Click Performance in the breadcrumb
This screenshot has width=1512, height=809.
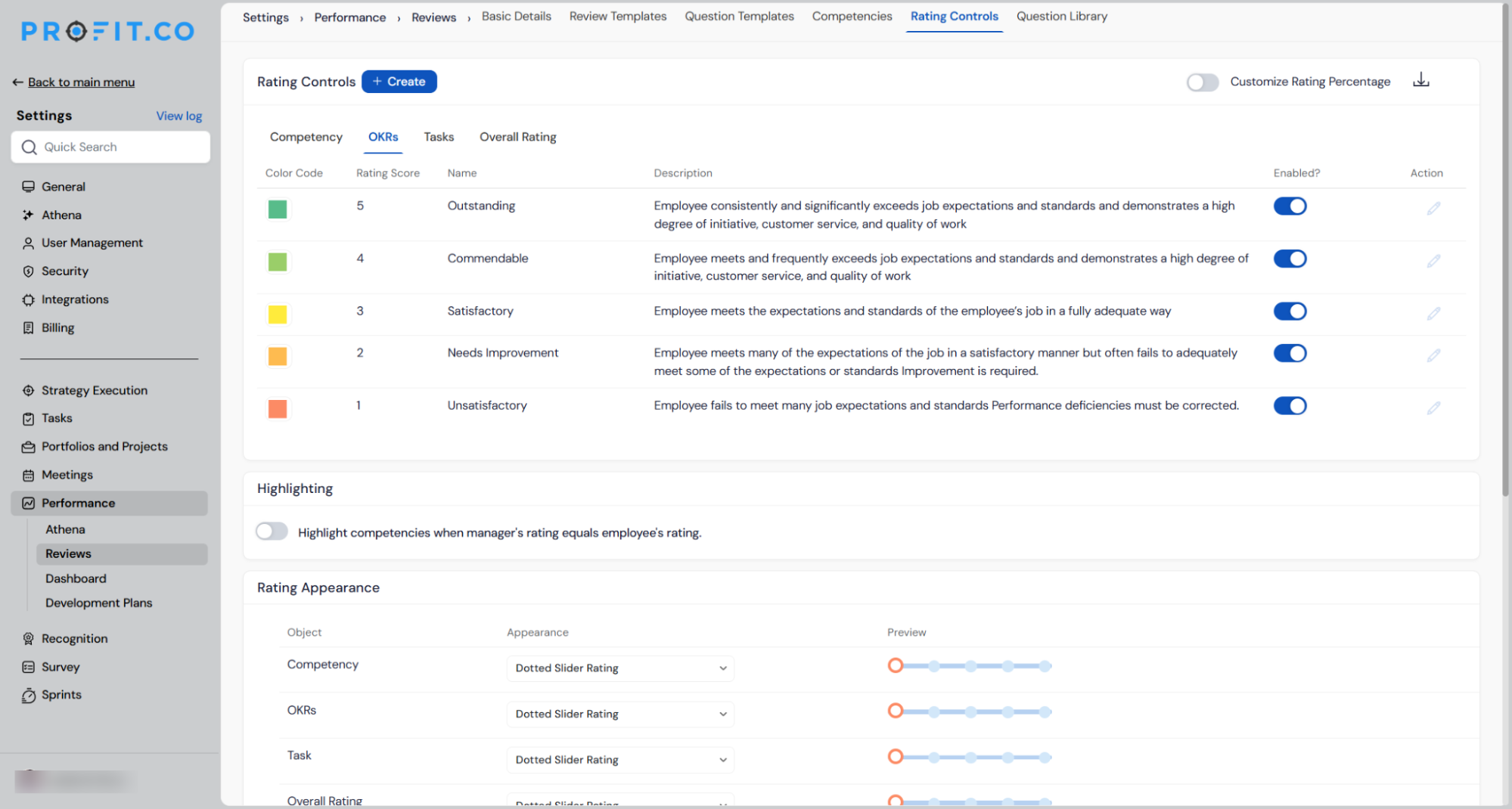pyautogui.click(x=349, y=17)
